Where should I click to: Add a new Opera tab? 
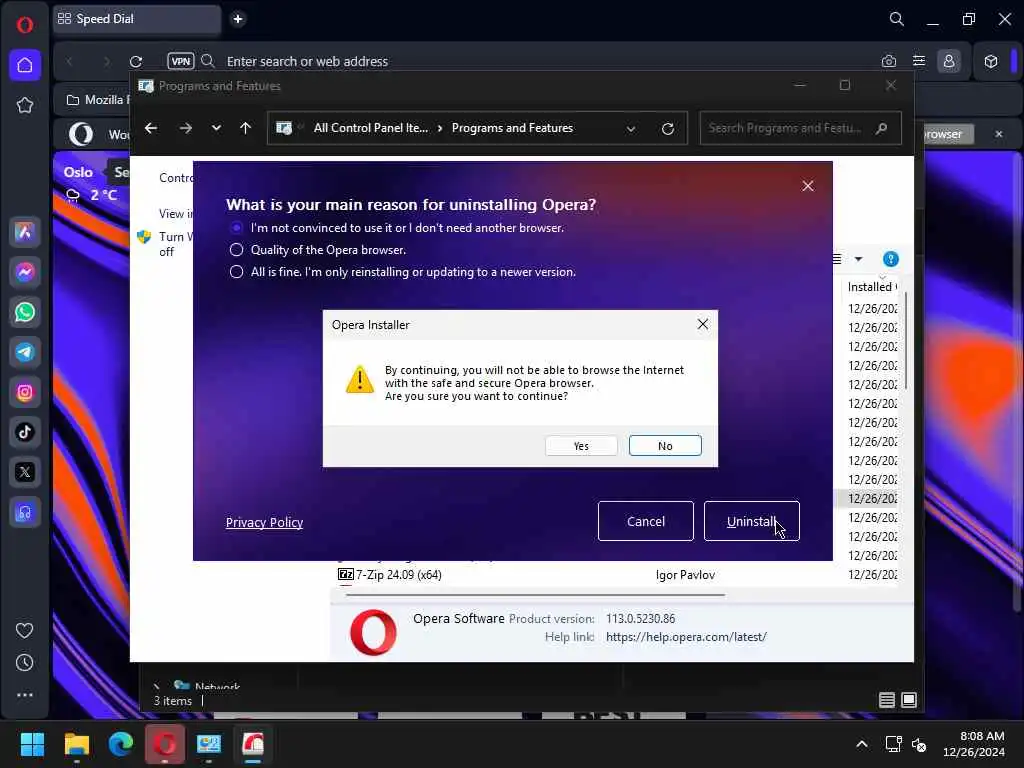[x=238, y=19]
